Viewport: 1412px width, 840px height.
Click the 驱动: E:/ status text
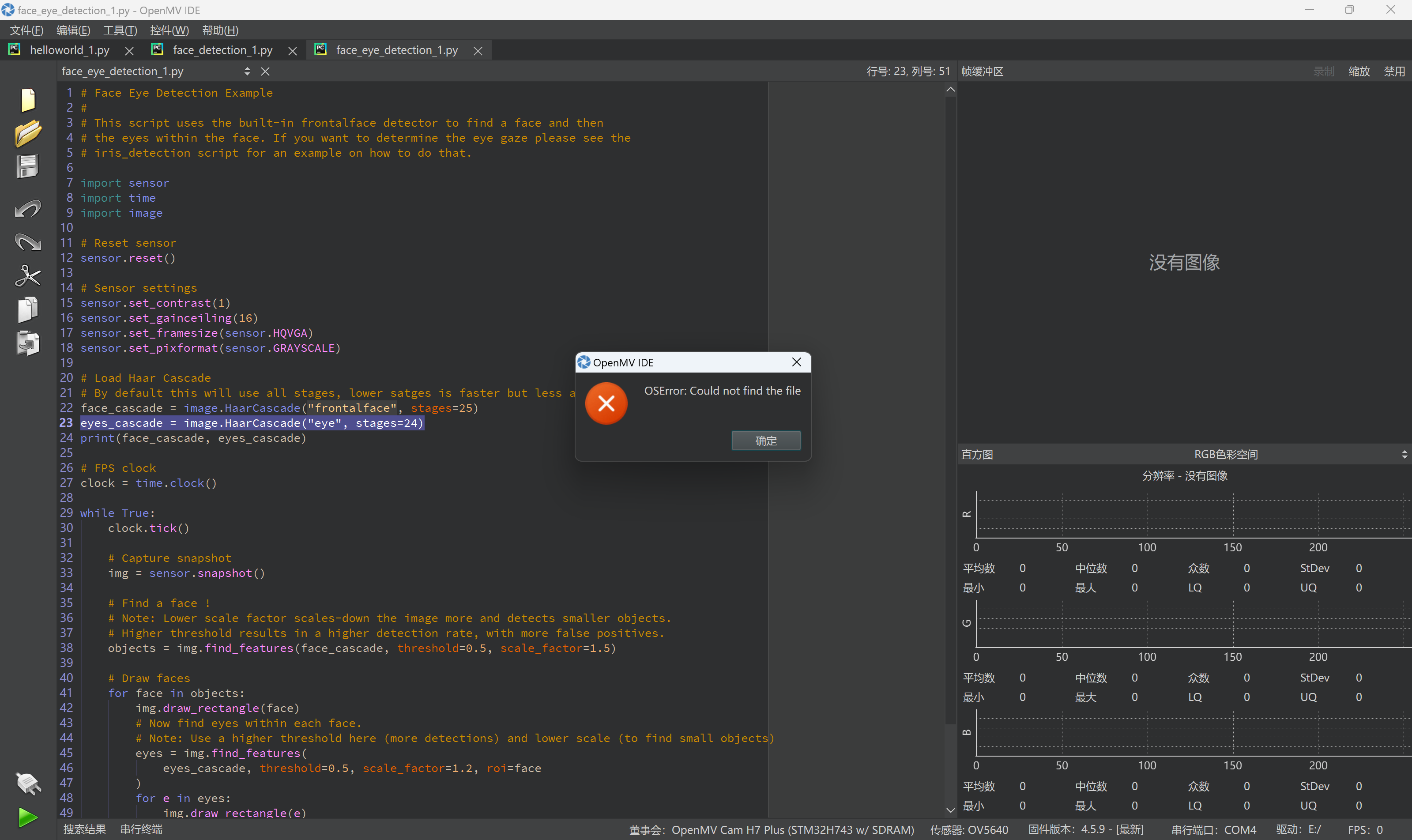[1298, 829]
